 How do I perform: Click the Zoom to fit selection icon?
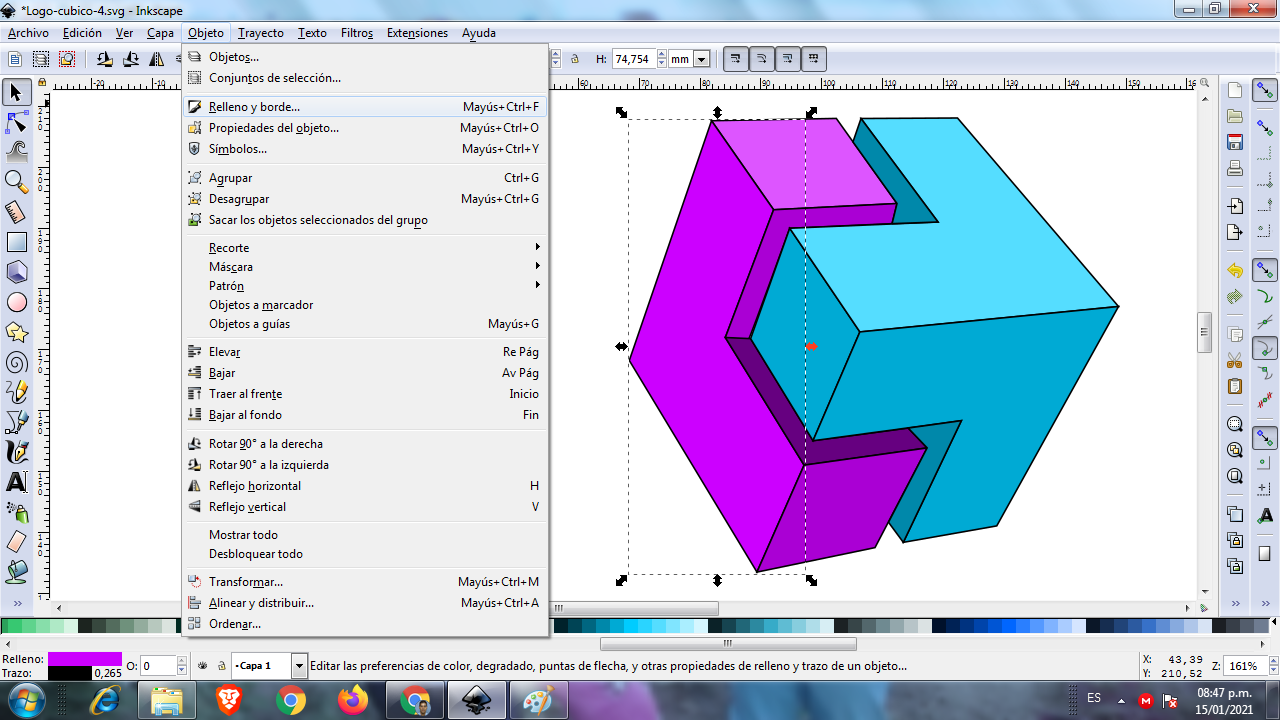[x=1235, y=424]
